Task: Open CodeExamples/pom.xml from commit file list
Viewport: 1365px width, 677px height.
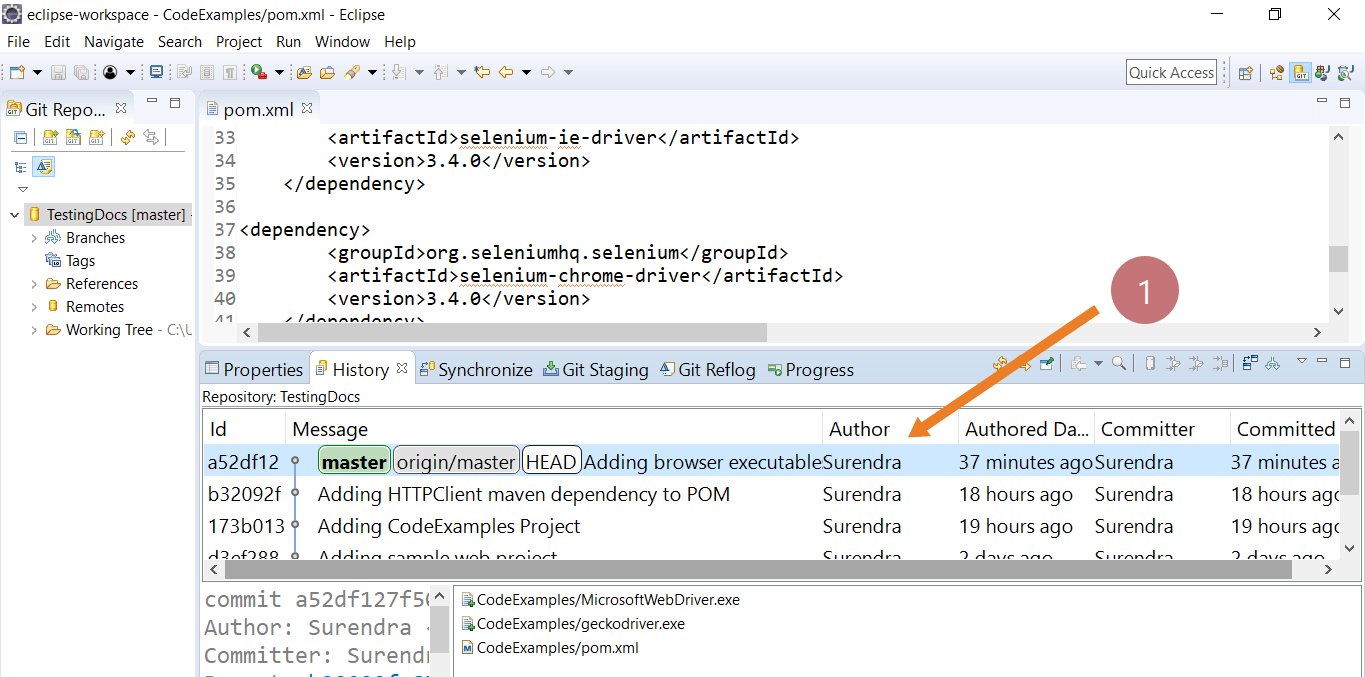Action: click(556, 647)
